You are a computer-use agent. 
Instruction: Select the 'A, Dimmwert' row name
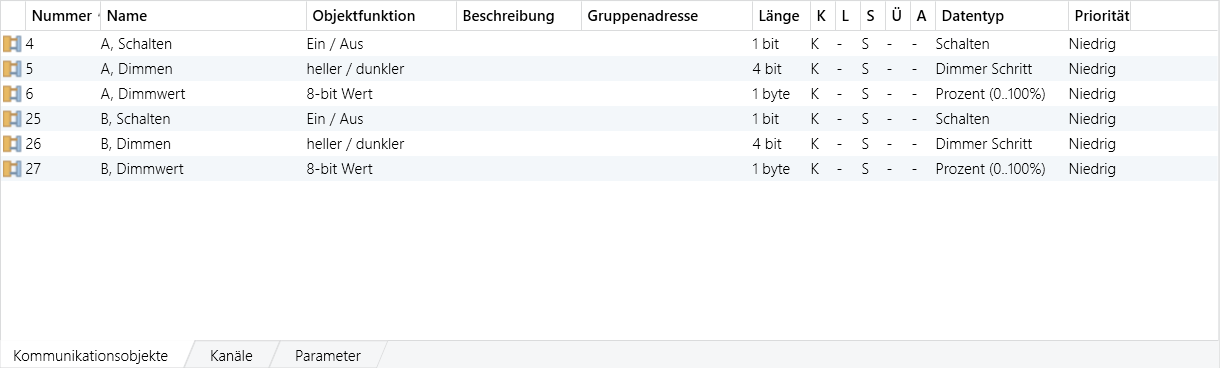click(x=143, y=94)
